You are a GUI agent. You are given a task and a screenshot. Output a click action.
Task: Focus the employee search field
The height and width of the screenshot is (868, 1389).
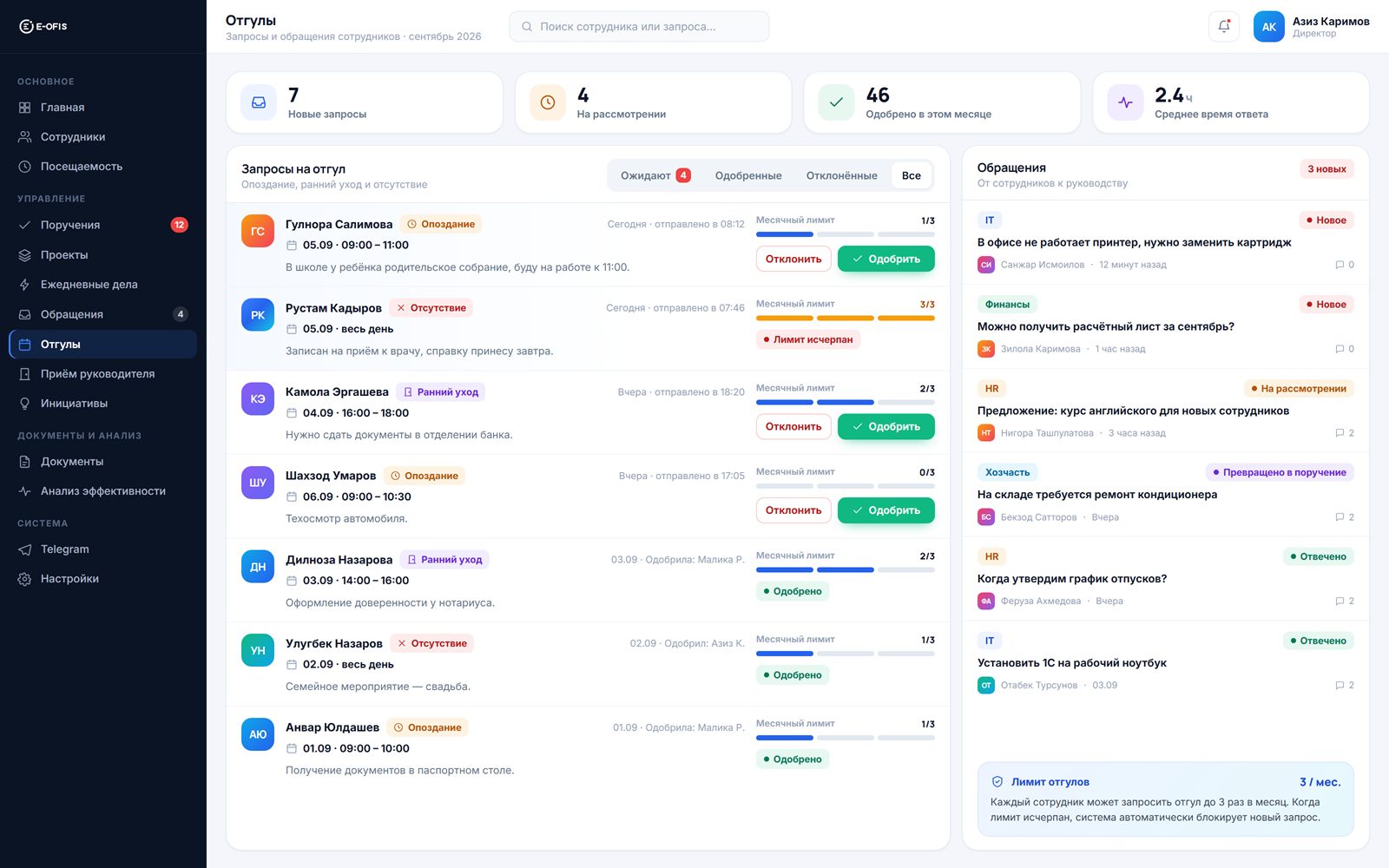pyautogui.click(x=639, y=27)
